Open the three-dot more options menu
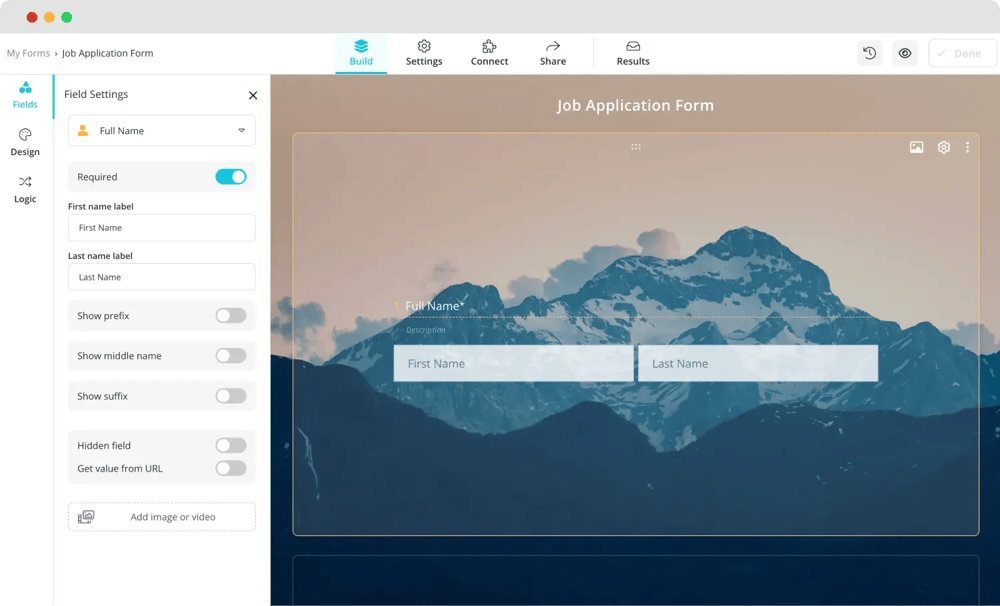The width and height of the screenshot is (1000, 606). coord(967,148)
